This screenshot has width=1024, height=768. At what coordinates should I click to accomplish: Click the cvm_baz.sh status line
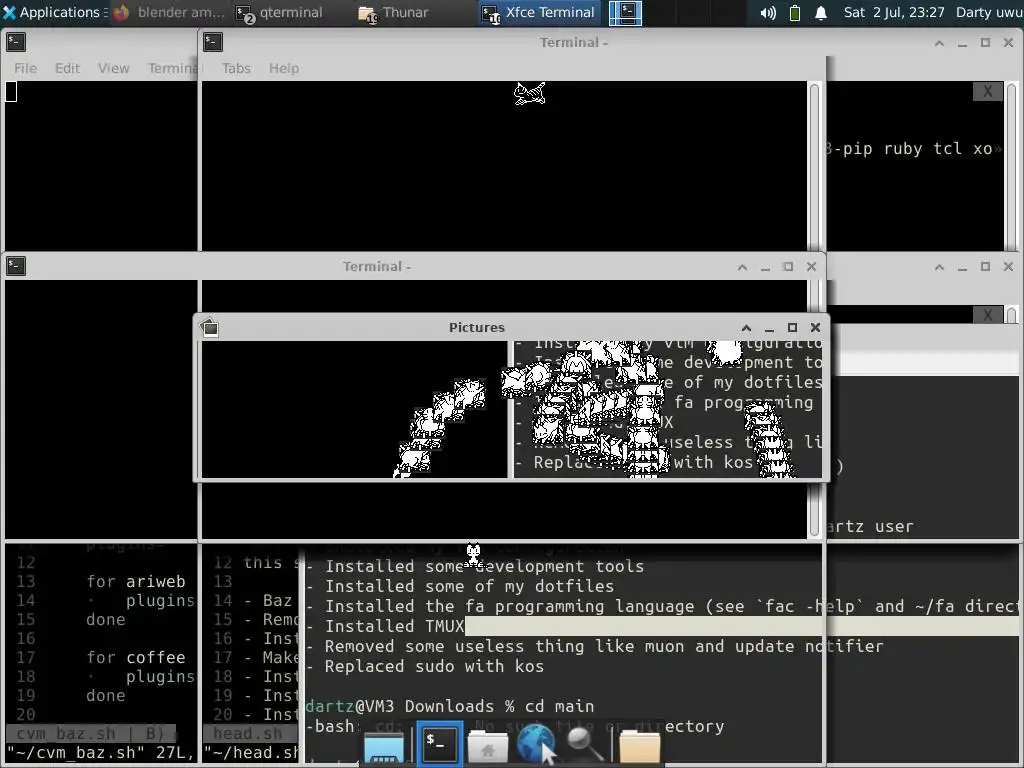90,733
